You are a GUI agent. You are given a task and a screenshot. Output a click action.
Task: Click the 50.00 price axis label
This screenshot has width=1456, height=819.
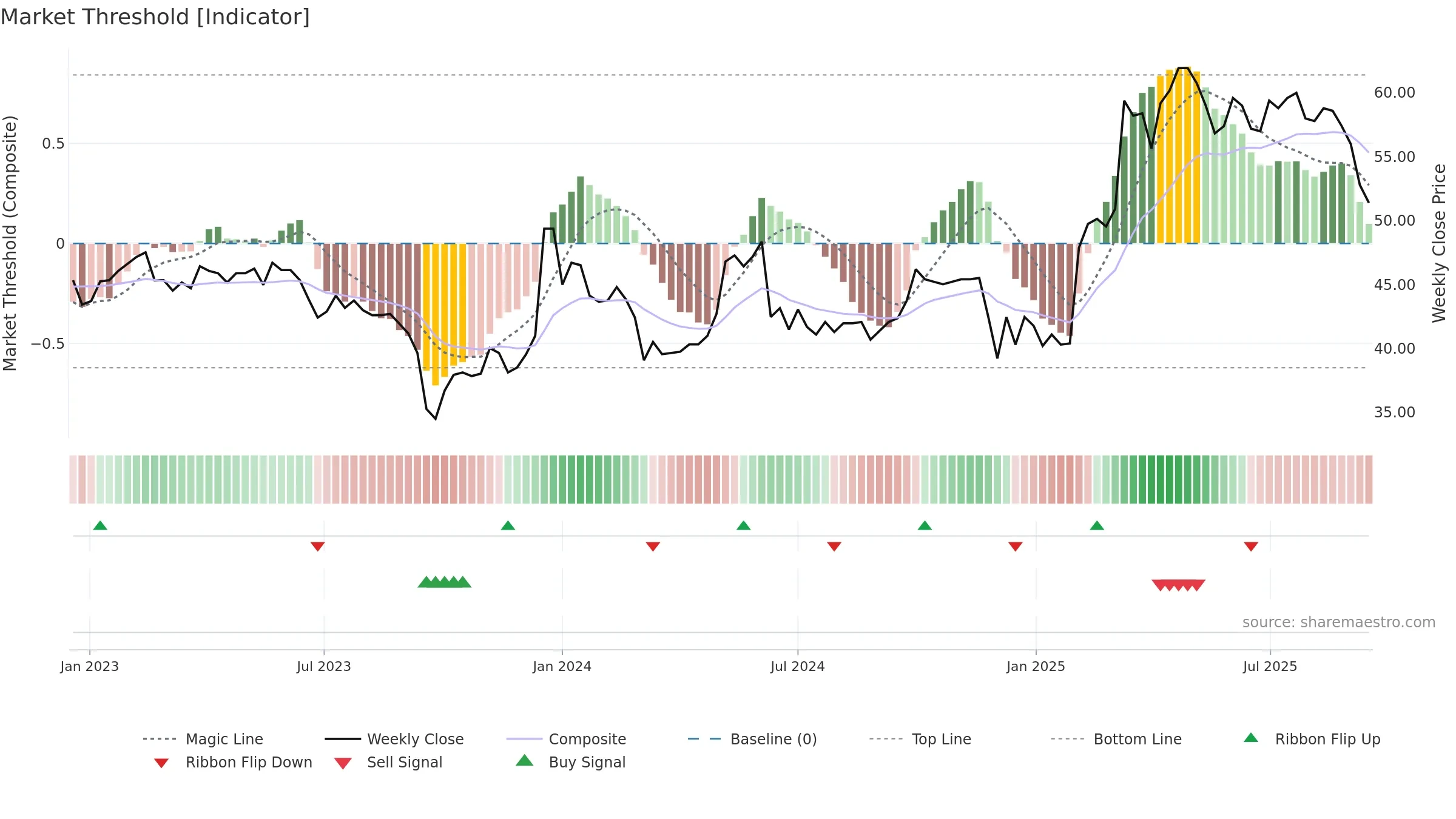pyautogui.click(x=1395, y=221)
